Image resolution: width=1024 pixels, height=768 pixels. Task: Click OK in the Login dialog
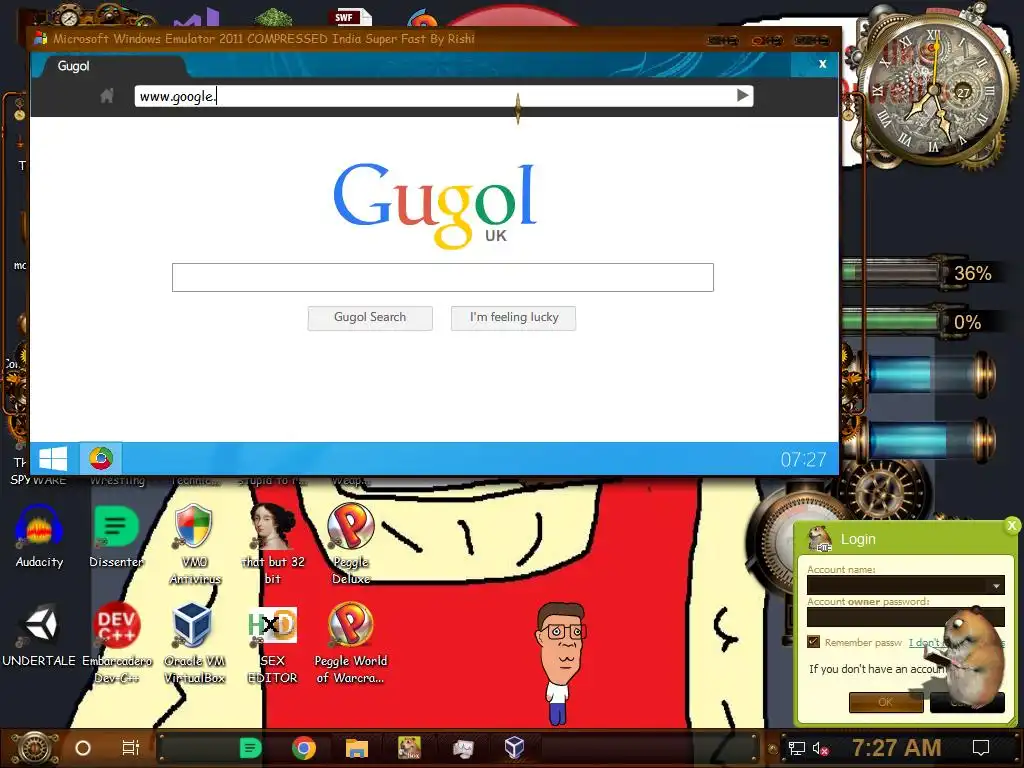(x=886, y=702)
